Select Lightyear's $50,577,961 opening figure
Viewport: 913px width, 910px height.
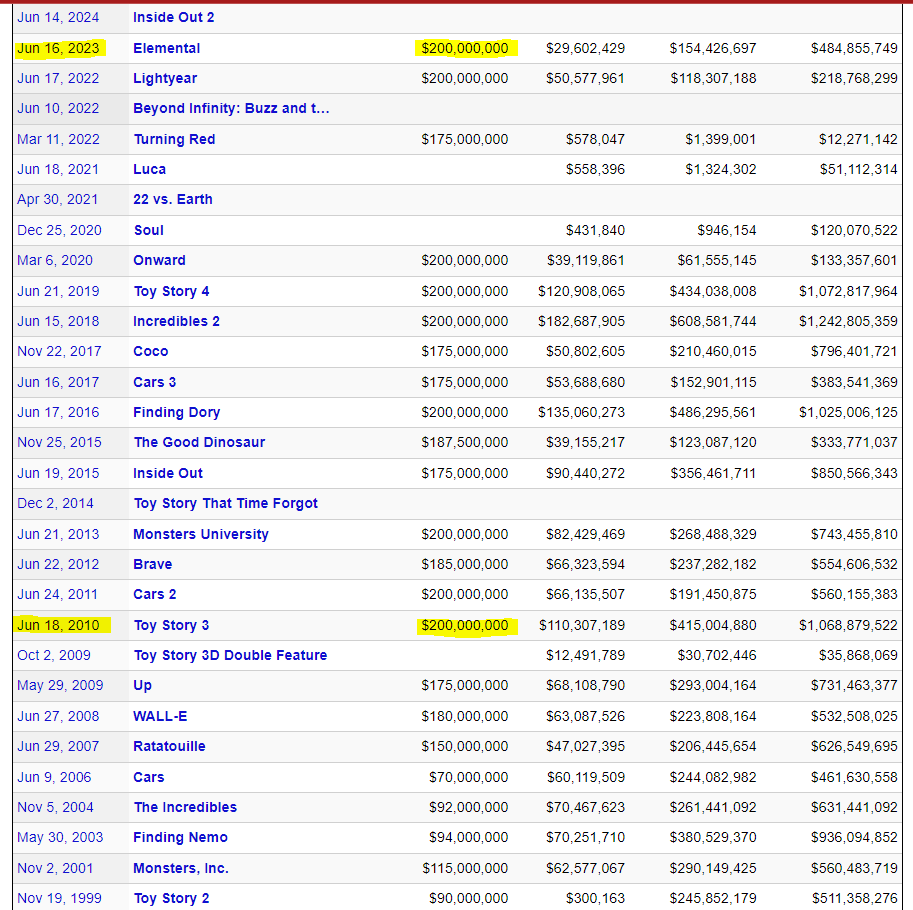click(x=585, y=79)
